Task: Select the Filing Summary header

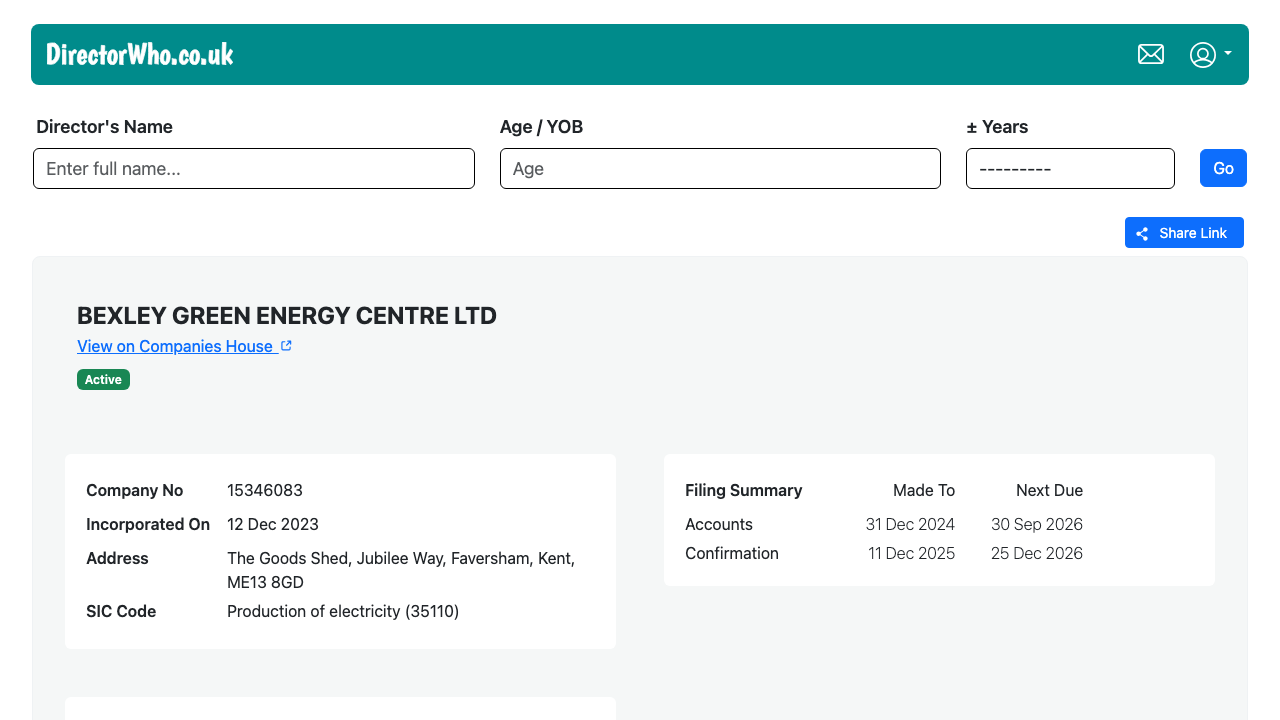Action: [743, 490]
